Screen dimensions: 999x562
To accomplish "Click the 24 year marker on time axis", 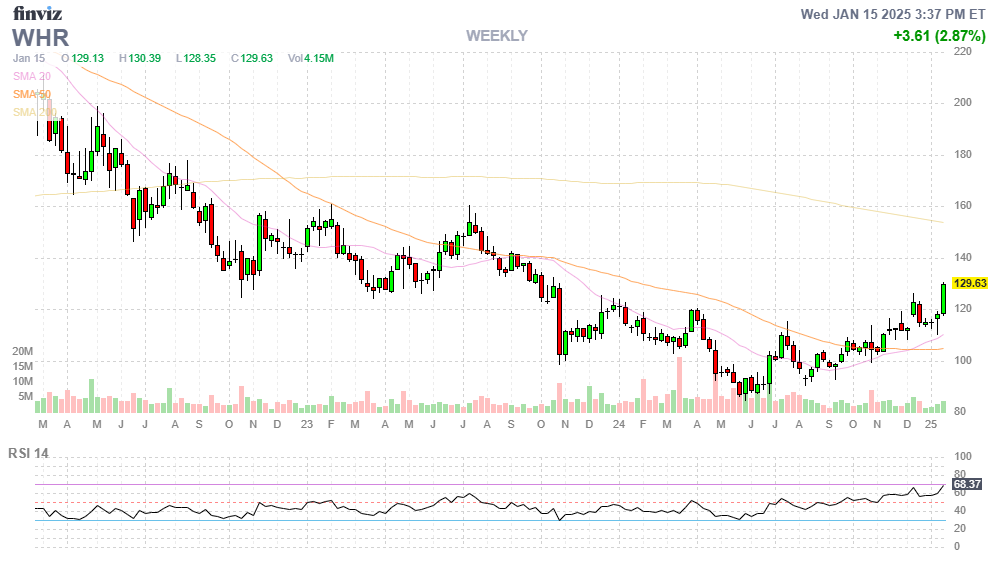I will (x=619, y=425).
